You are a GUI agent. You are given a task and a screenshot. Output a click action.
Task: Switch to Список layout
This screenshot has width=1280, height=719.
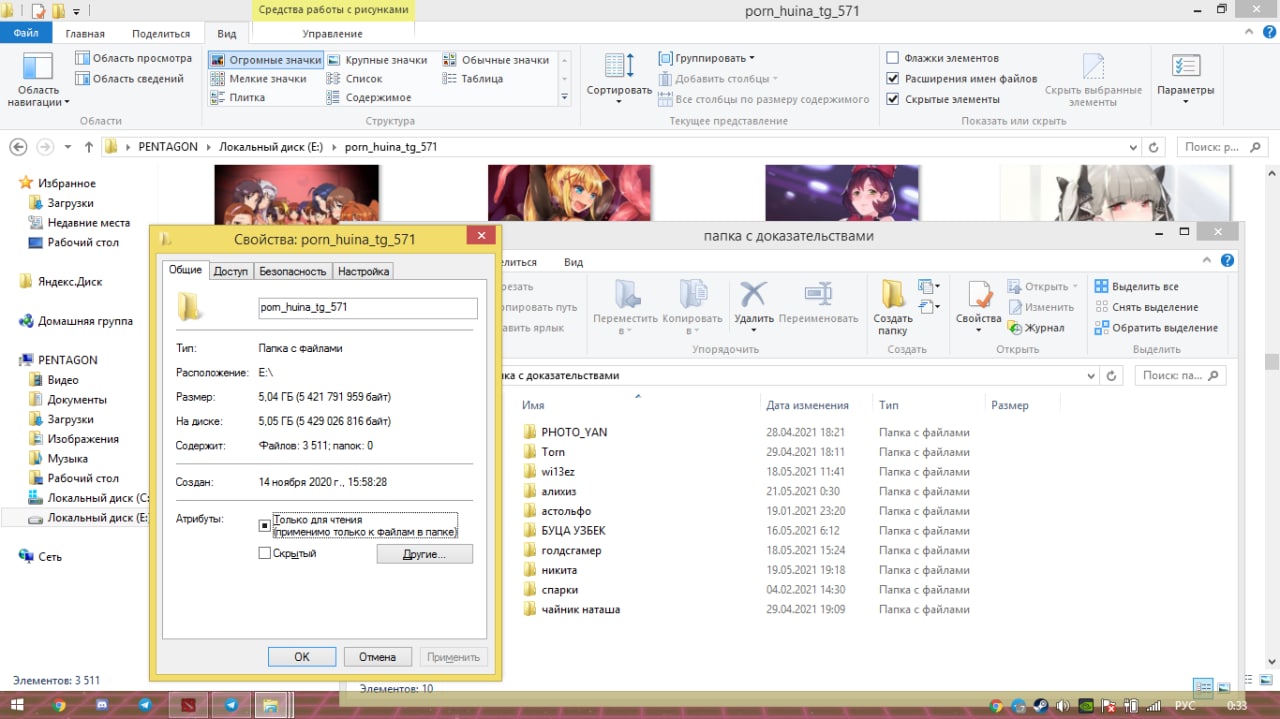(x=355, y=79)
